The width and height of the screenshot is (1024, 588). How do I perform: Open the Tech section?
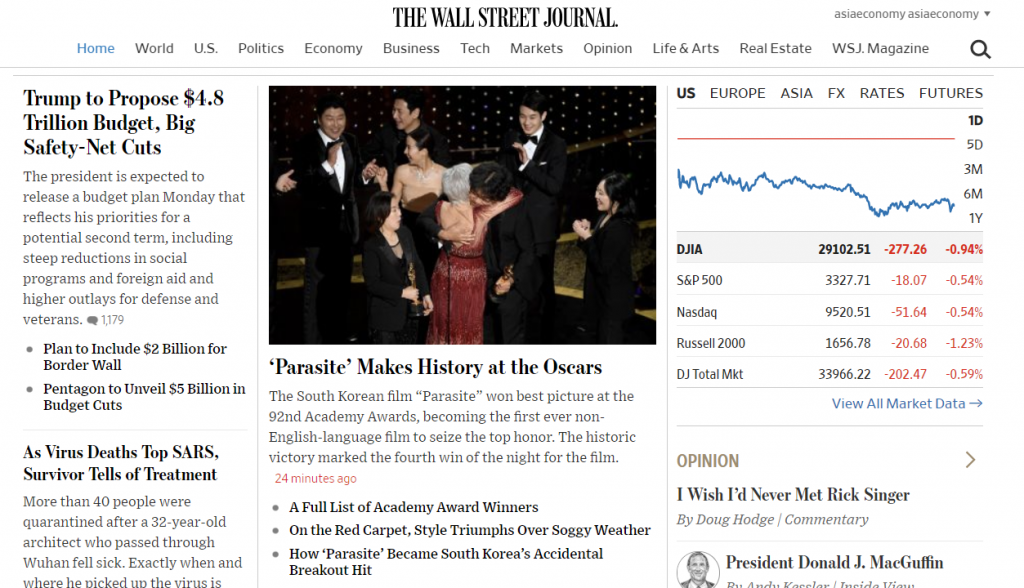[475, 48]
